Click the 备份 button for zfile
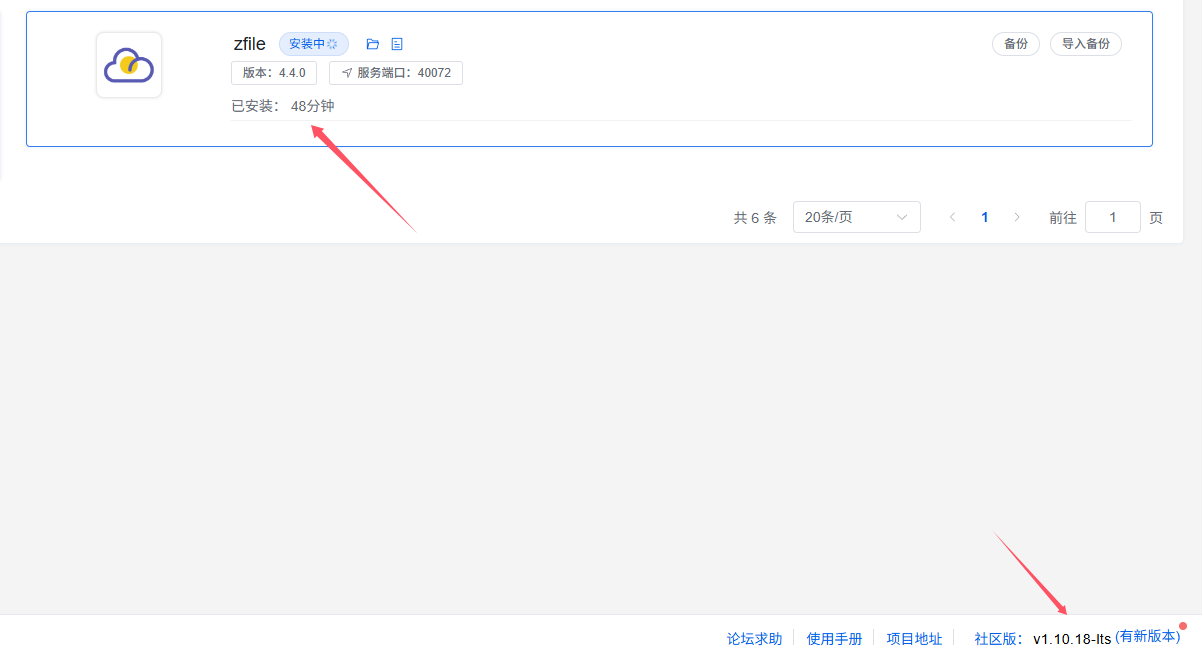This screenshot has width=1202, height=657. point(1015,44)
